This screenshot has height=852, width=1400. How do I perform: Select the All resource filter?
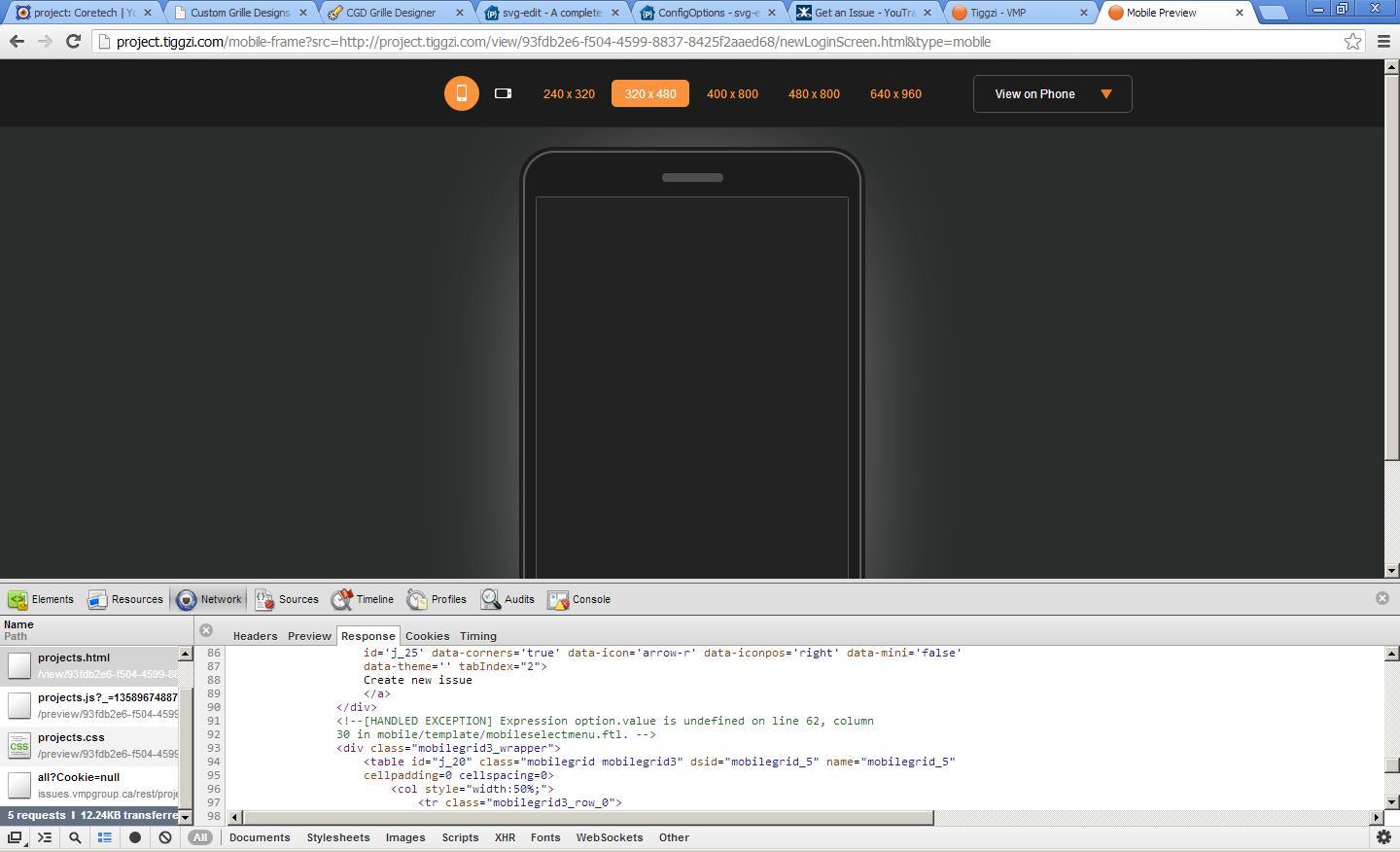[199, 837]
